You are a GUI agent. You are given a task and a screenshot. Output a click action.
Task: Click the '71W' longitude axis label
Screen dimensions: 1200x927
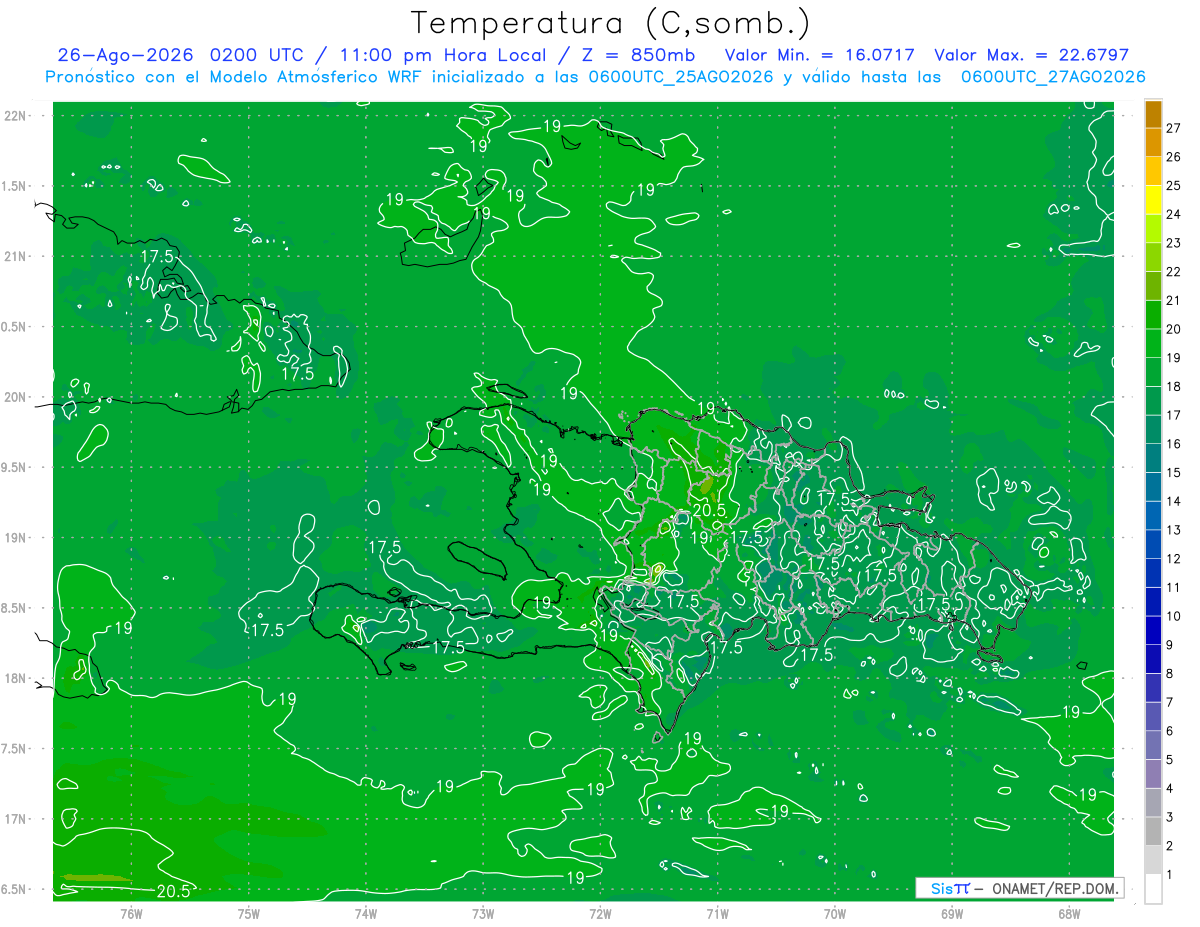[x=717, y=914]
